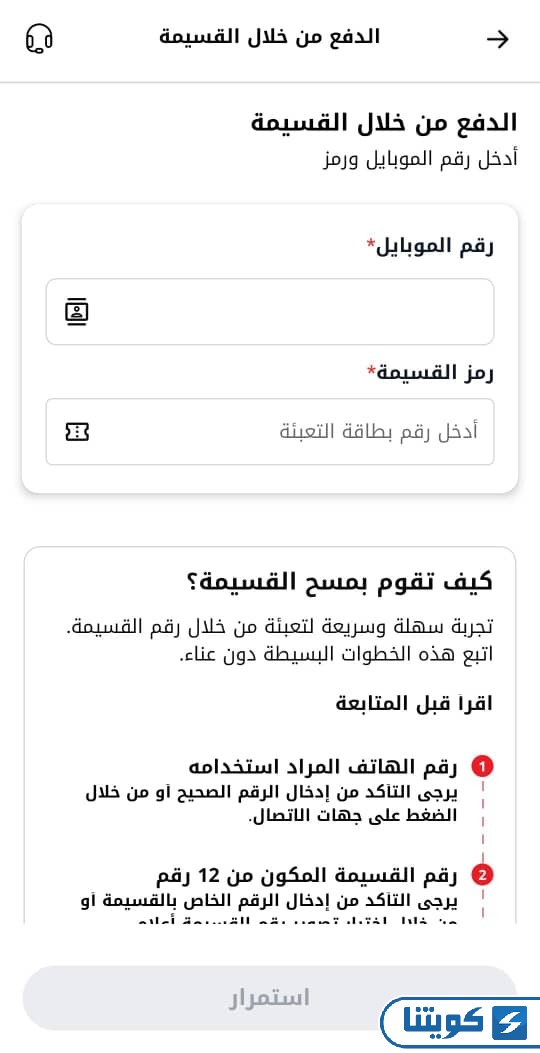540x1053 pixels.
Task: Tap the استمرار continue button
Action: 270,998
